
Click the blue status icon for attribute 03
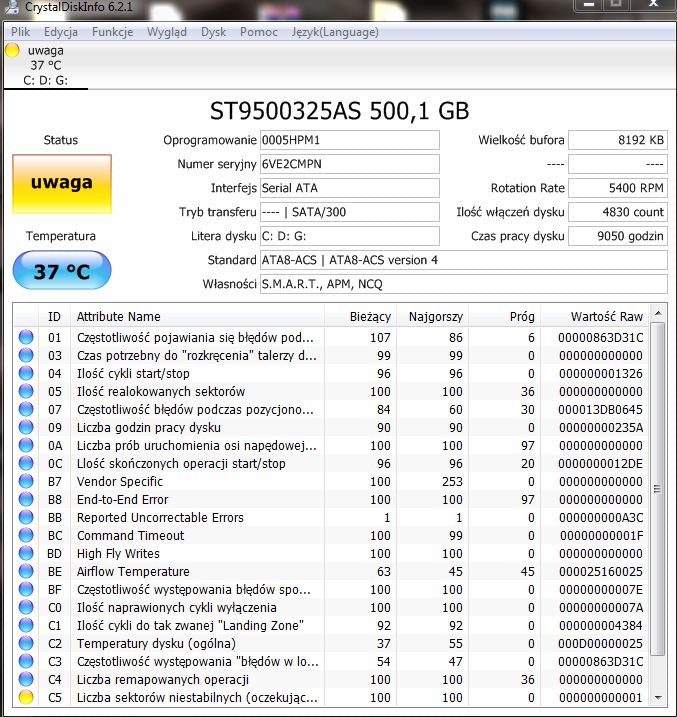pyautogui.click(x=26, y=355)
